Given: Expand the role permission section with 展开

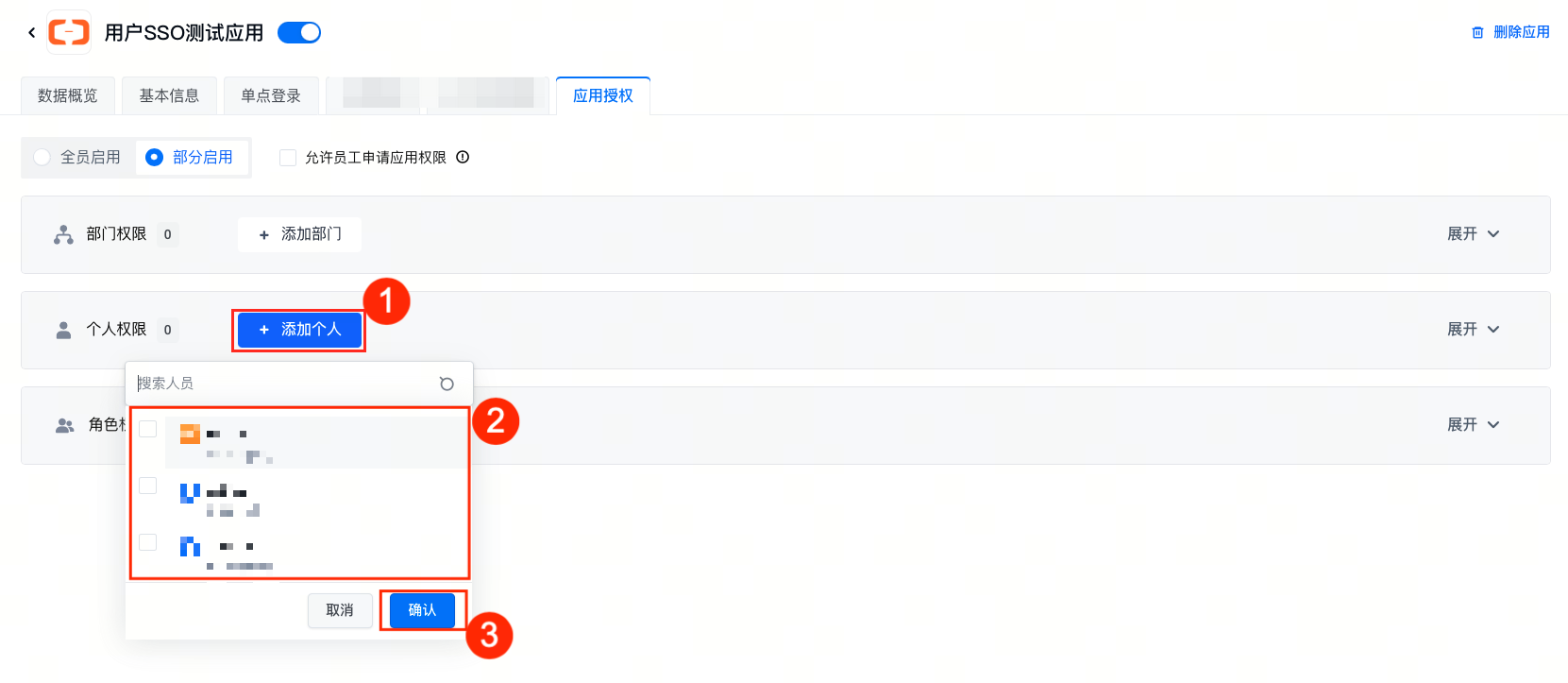Looking at the screenshot, I should (x=1473, y=425).
